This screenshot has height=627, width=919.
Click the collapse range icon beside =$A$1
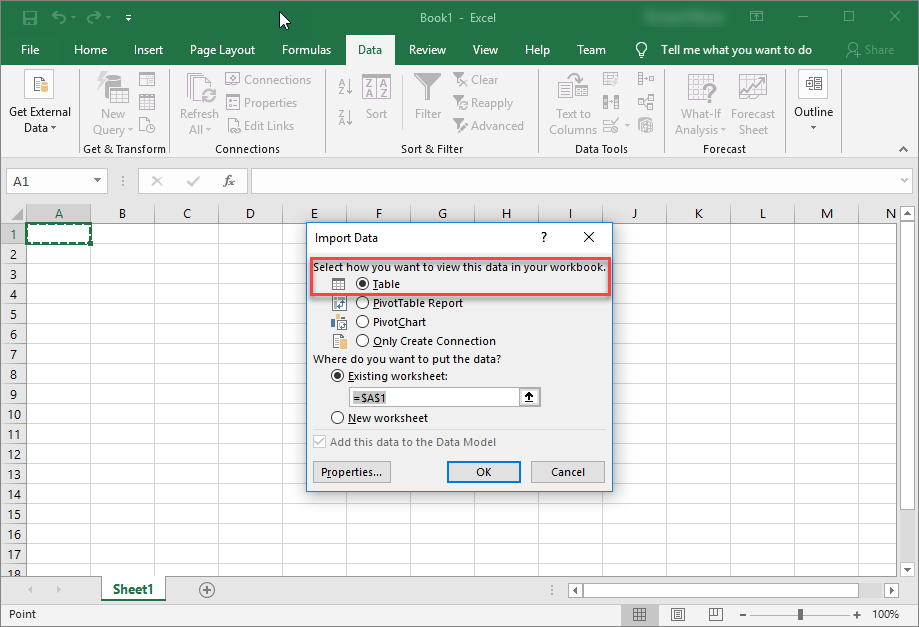pos(530,397)
